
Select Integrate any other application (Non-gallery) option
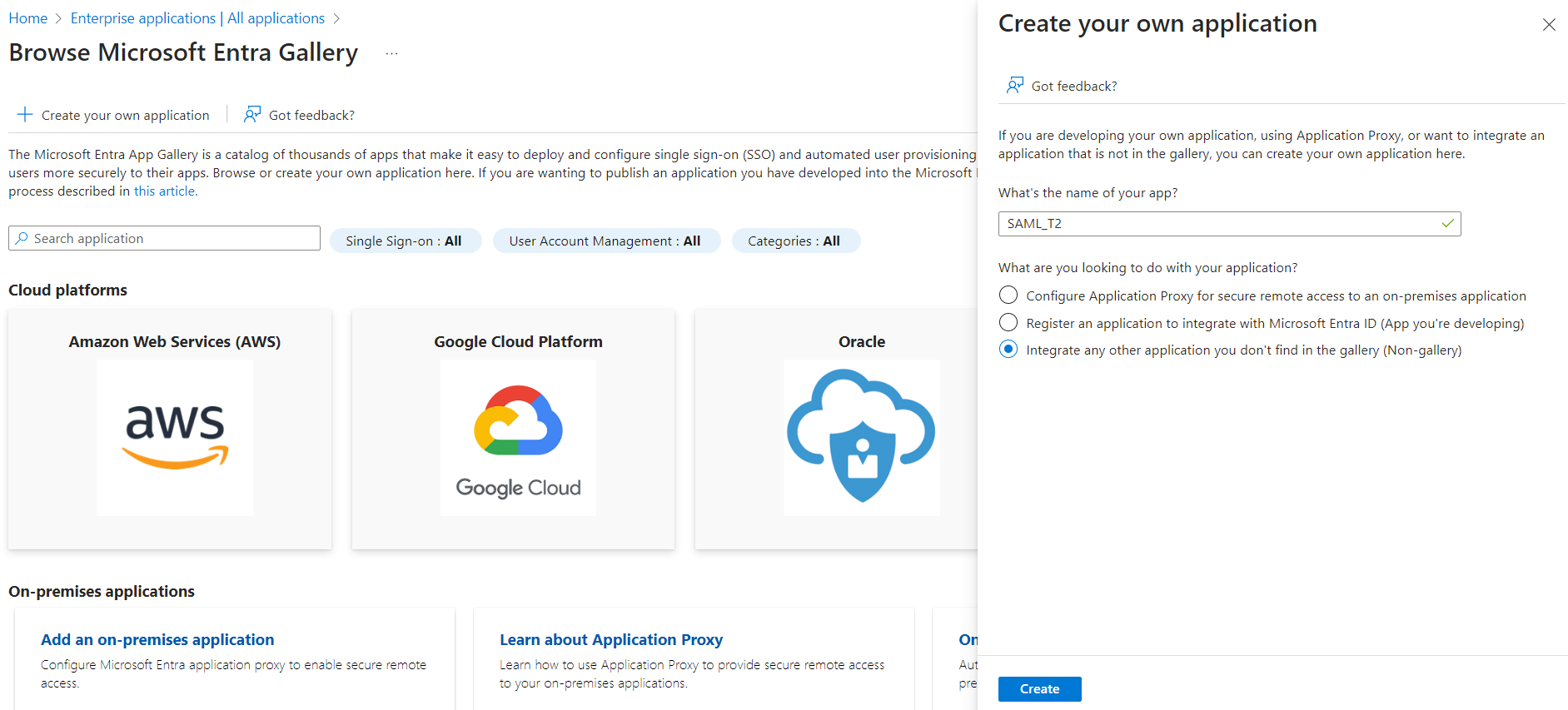[1008, 350]
